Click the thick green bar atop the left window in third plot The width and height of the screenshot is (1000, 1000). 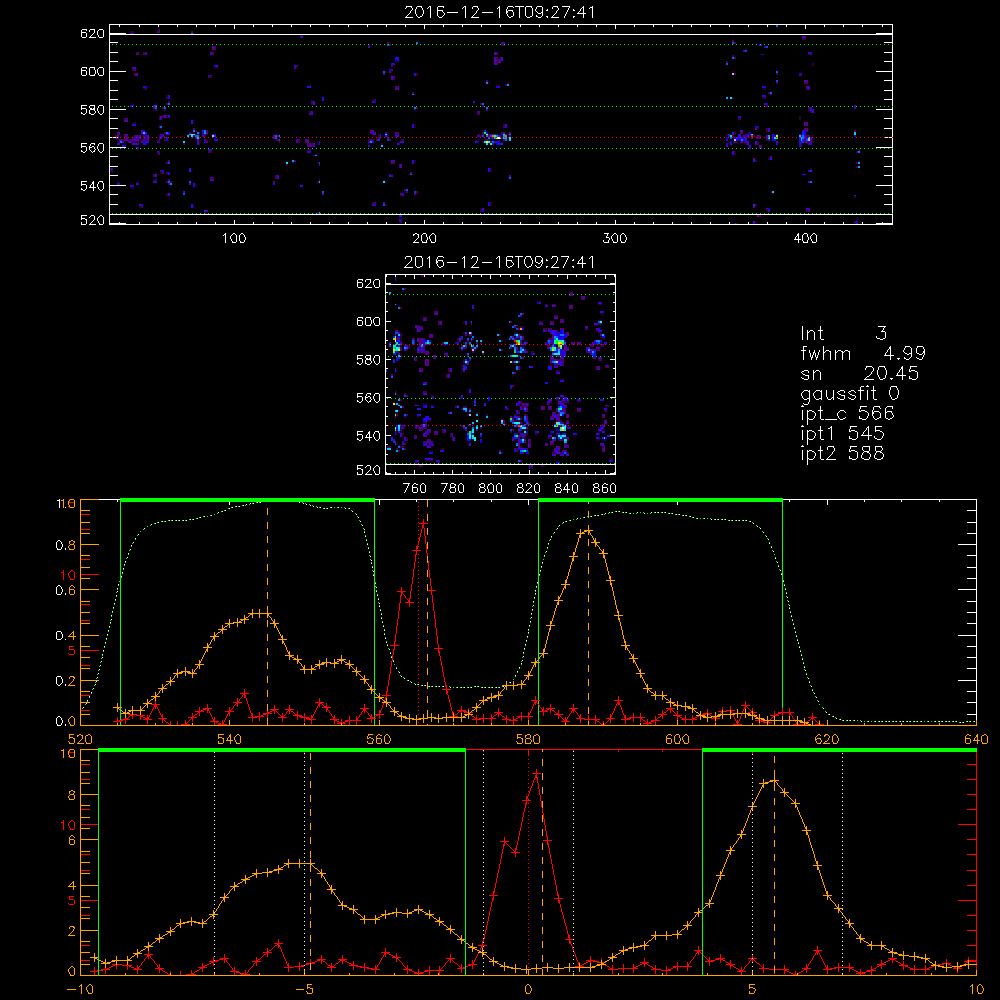(x=247, y=501)
